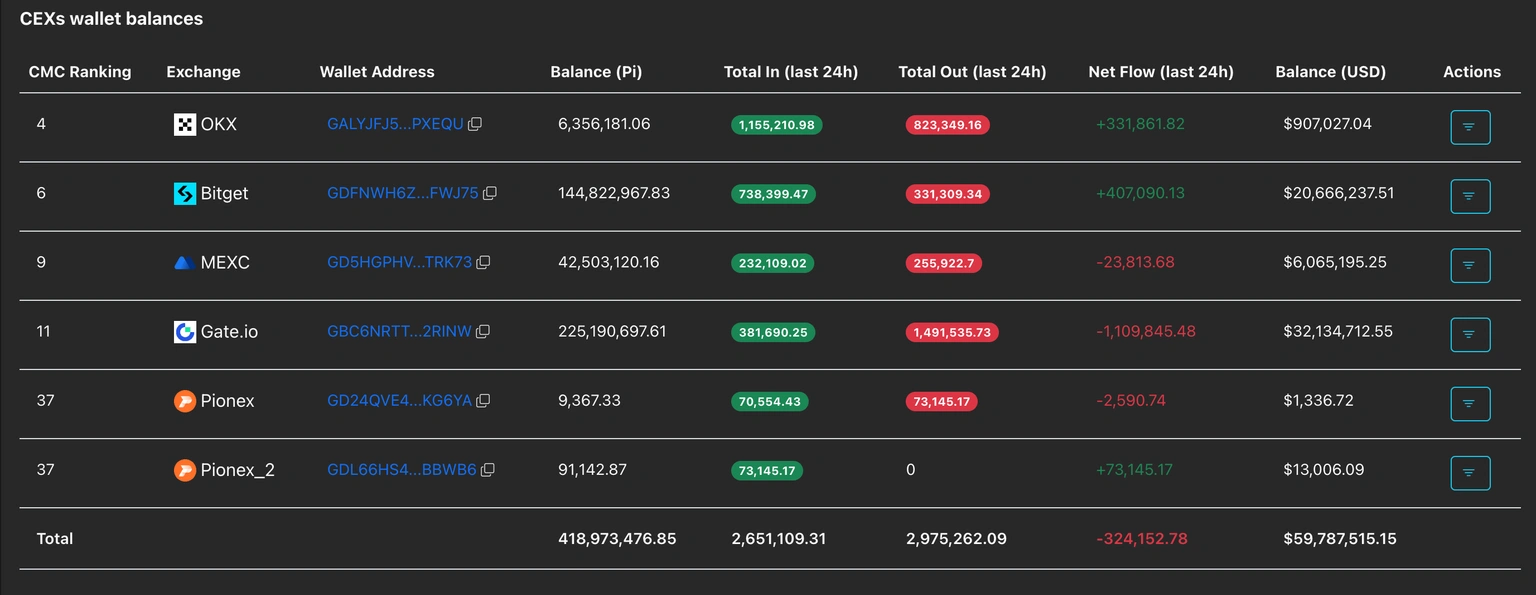Open wallet address GALYJFJ5...PXEQU
Screen dimensions: 1536x595
pos(393,123)
